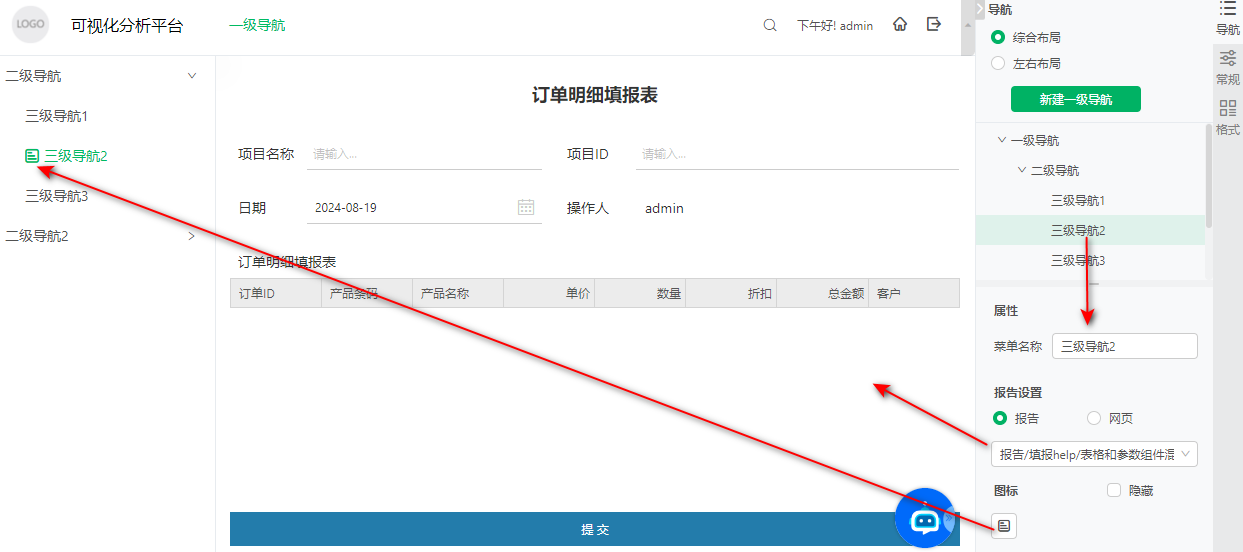Click the calendar icon in date field
Viewport: 1243px width, 552px height.
tap(526, 208)
